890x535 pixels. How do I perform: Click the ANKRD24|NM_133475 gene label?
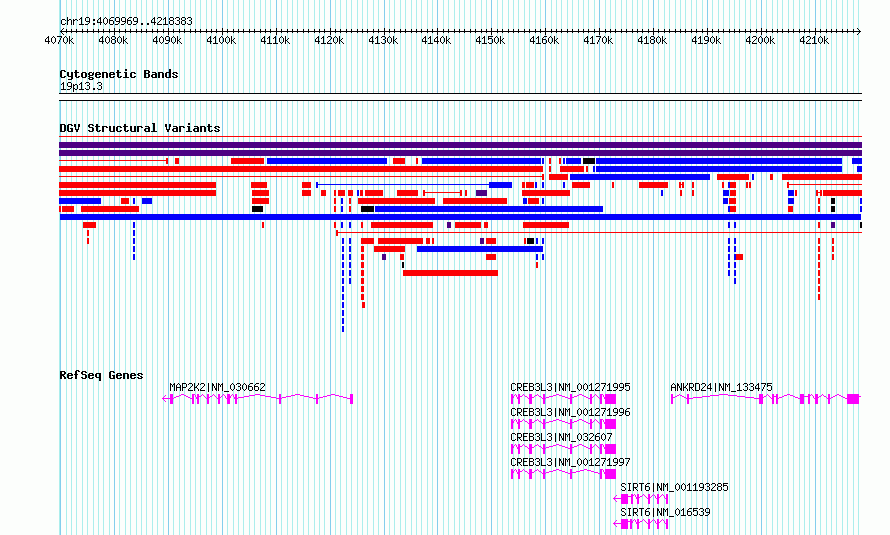pyautogui.click(x=721, y=387)
